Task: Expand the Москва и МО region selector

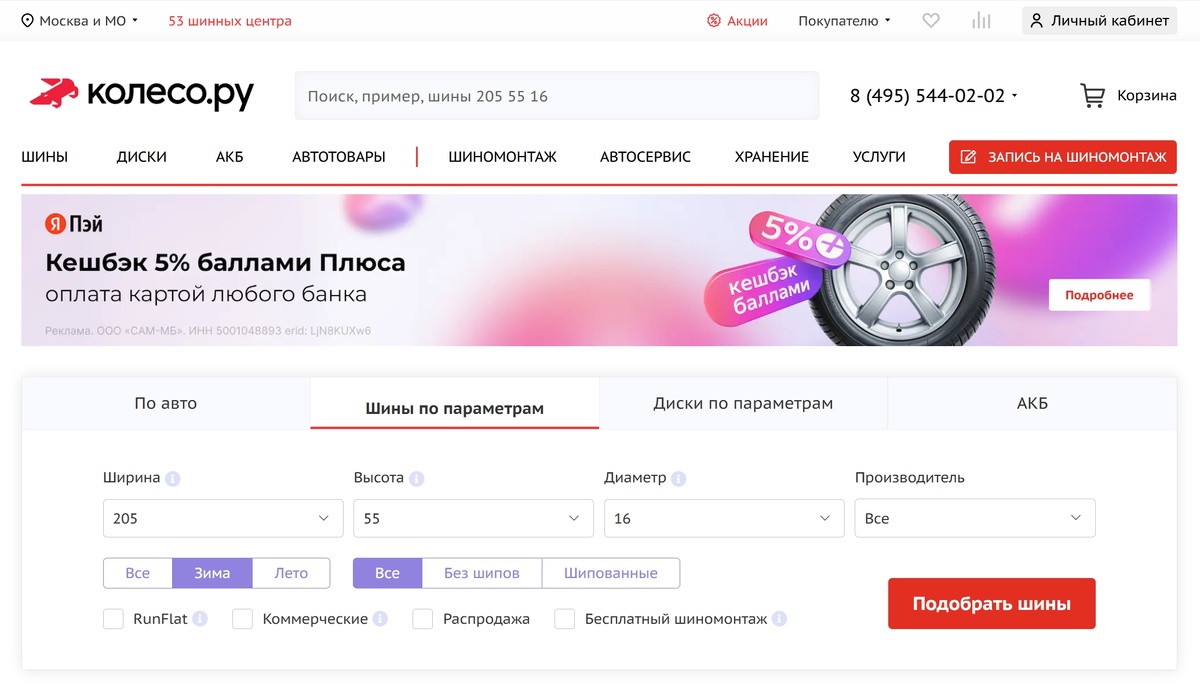Action: [x=80, y=20]
